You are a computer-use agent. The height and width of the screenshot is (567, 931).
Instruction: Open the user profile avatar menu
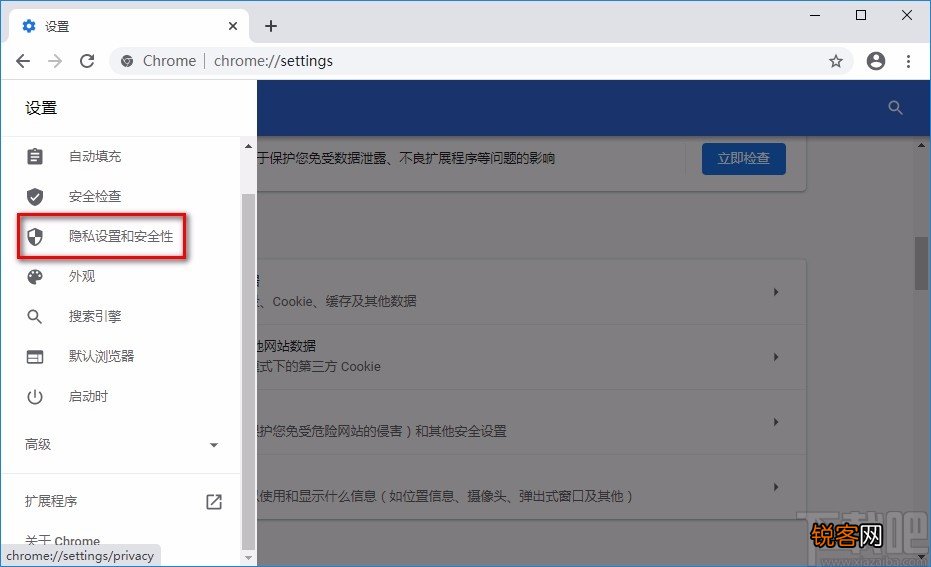pos(876,61)
